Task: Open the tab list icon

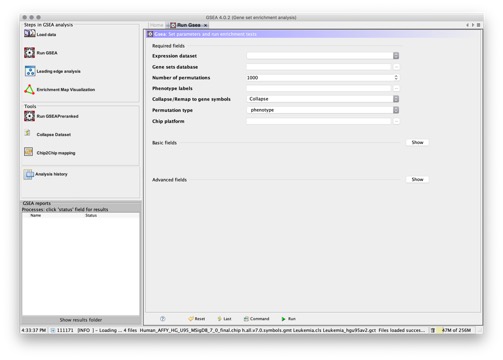Action: click(x=478, y=25)
